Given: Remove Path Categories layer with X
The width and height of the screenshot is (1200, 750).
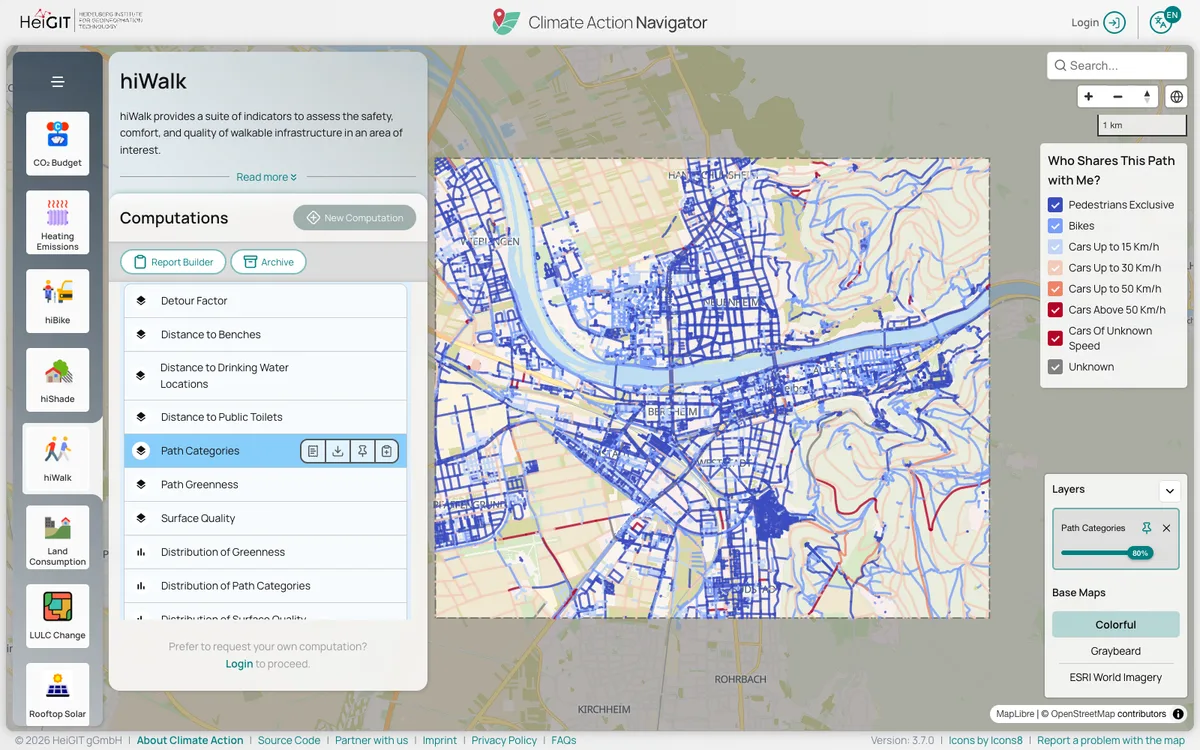Looking at the screenshot, I should (1166, 528).
